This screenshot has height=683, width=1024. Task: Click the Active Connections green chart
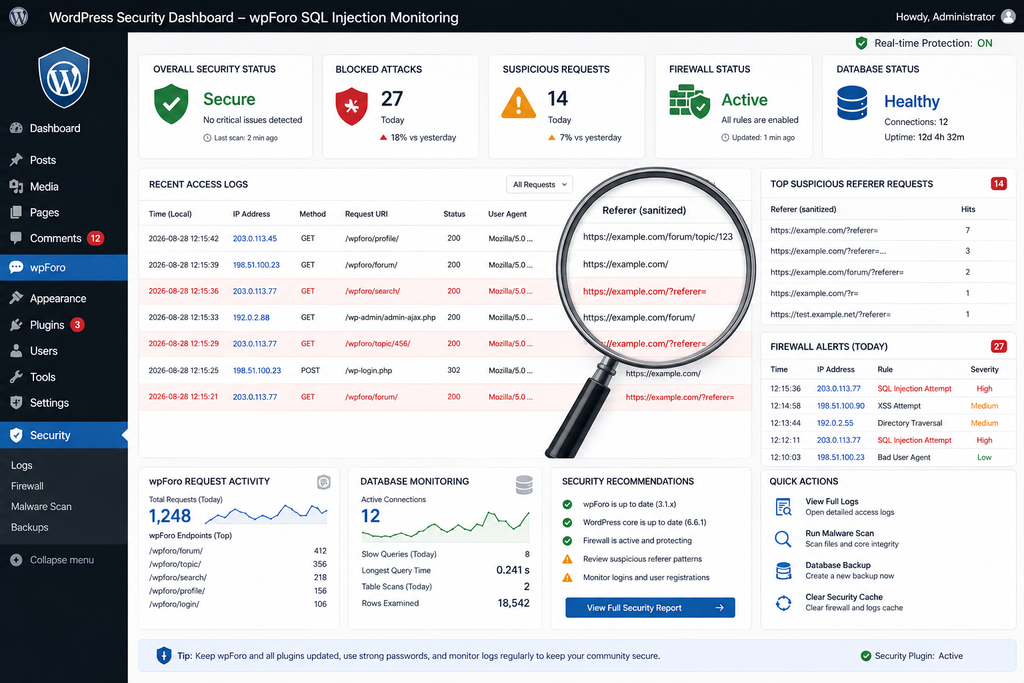tap(445, 526)
